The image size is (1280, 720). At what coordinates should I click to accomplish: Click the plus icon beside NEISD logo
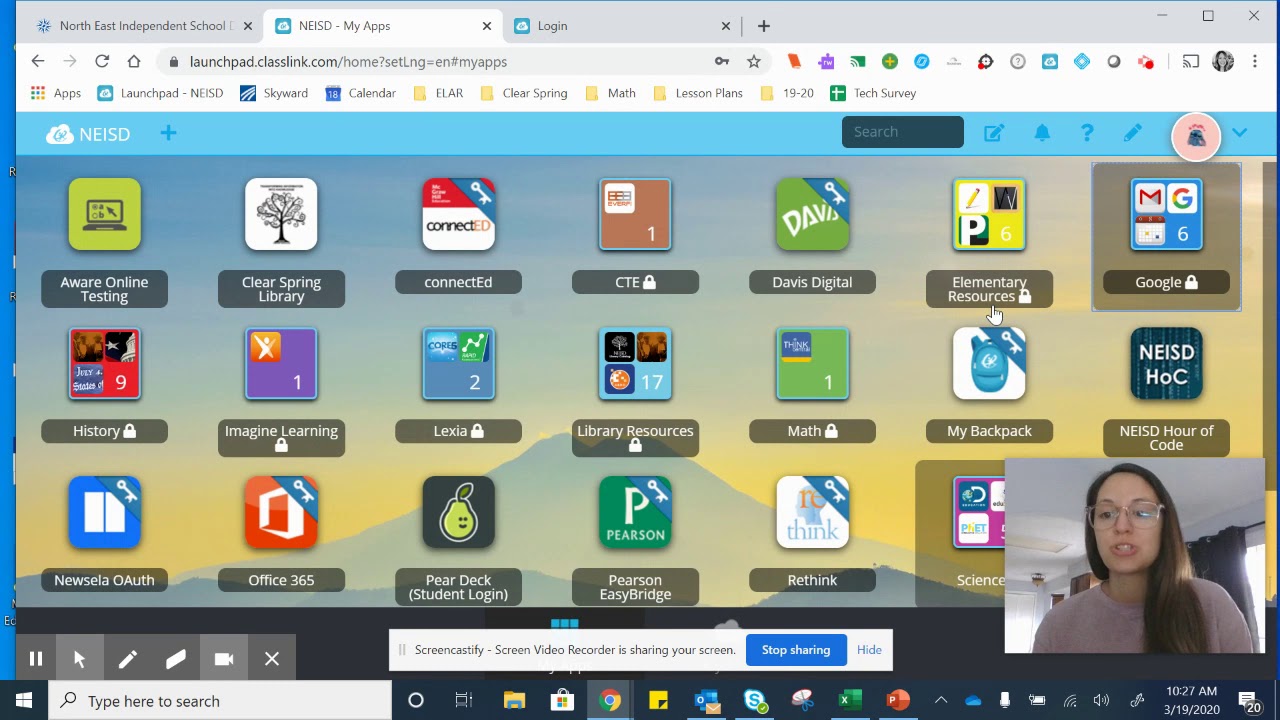[x=168, y=133]
